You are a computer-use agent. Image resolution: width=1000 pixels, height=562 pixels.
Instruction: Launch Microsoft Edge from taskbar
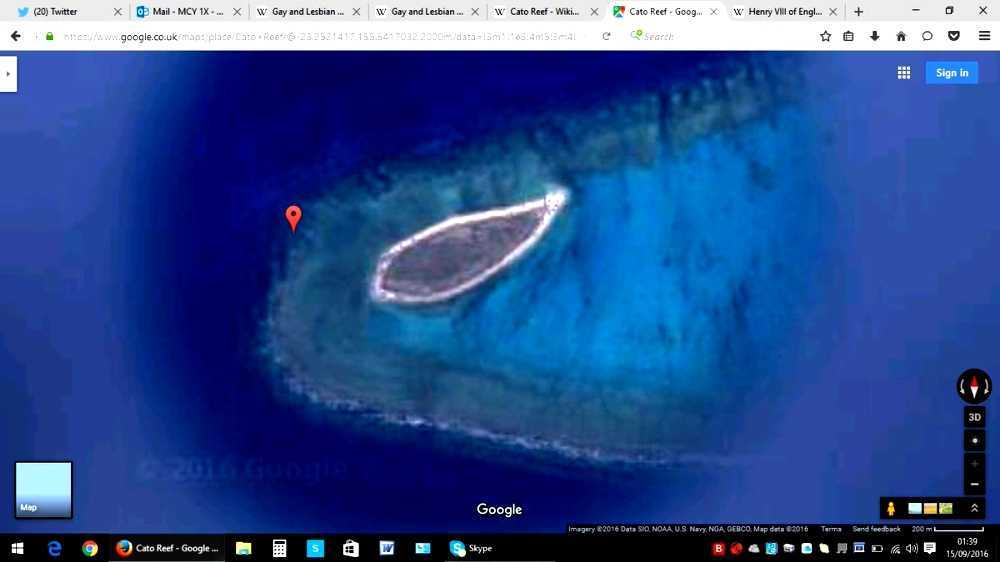(x=55, y=548)
